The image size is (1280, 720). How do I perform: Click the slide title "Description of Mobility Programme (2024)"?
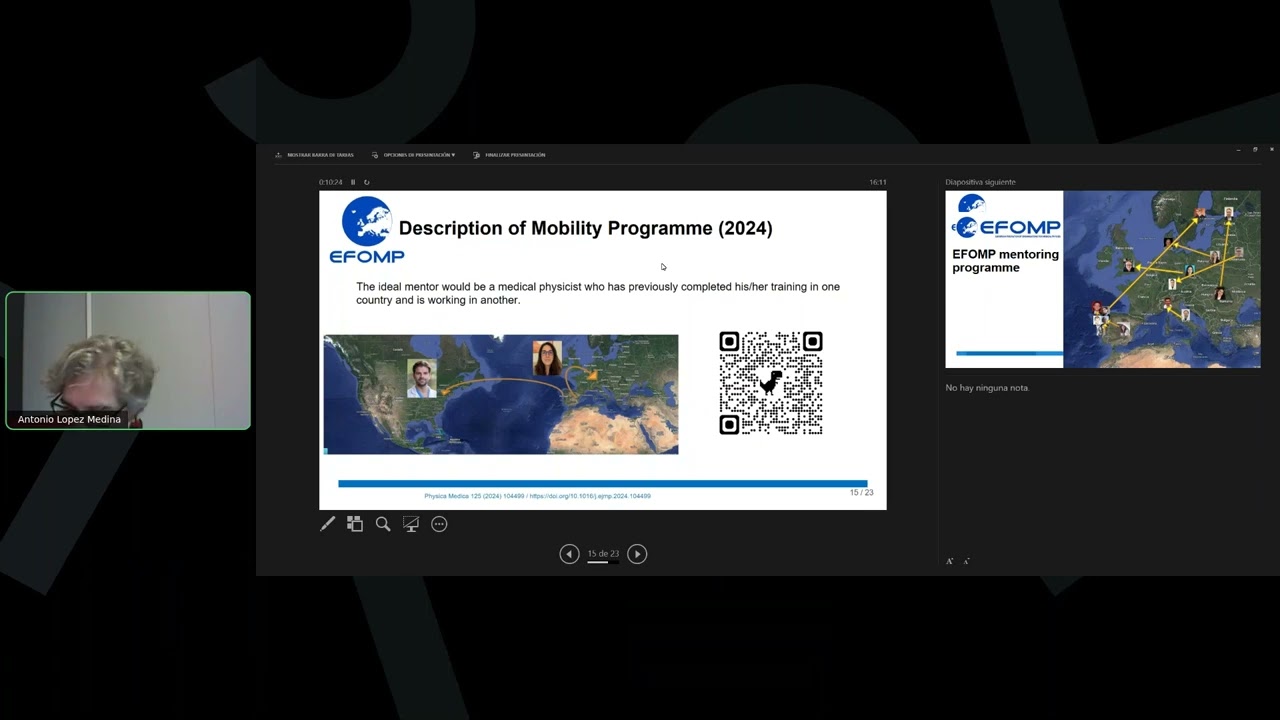click(586, 228)
